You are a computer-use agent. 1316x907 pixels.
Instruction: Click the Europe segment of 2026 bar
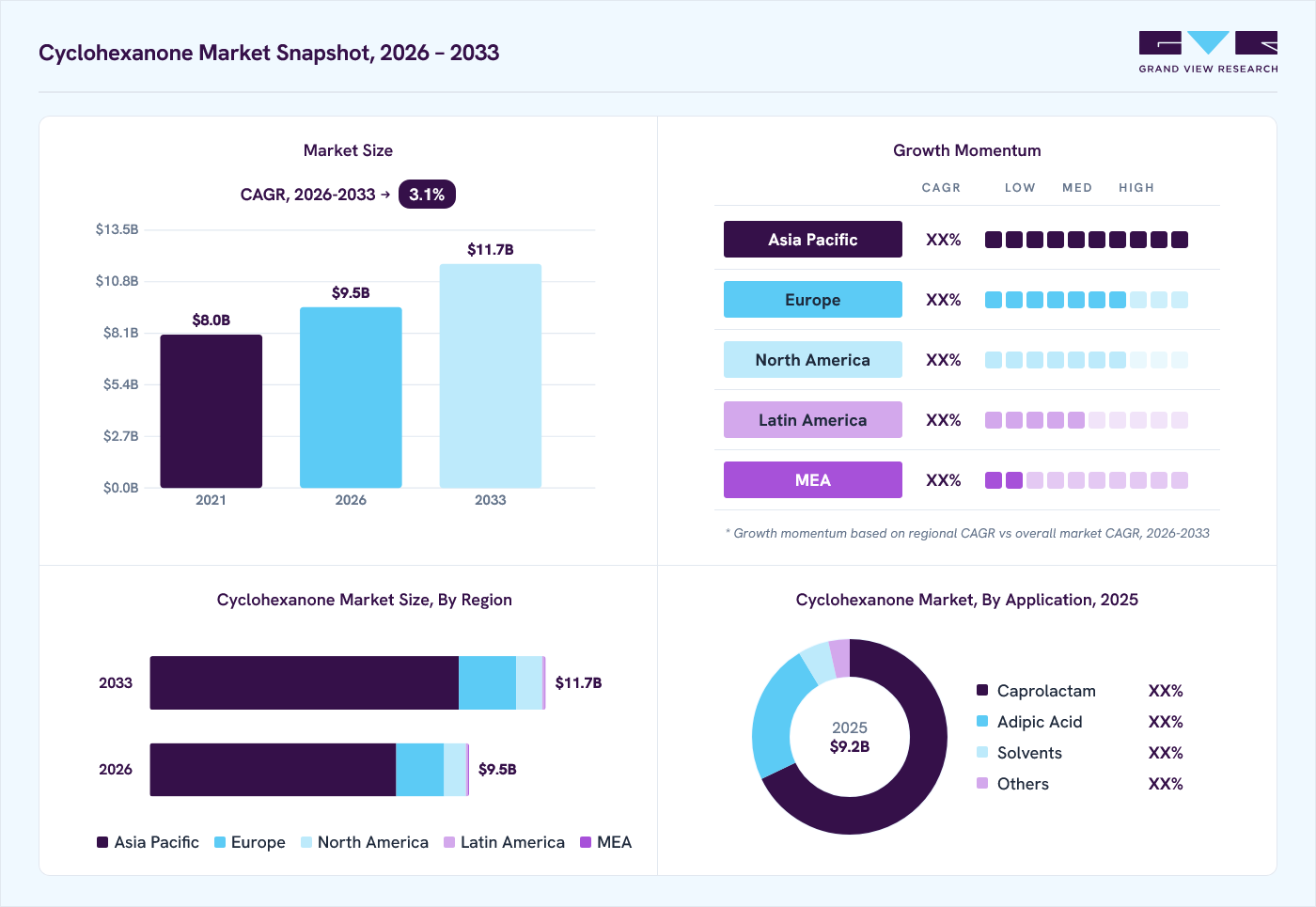(x=419, y=770)
